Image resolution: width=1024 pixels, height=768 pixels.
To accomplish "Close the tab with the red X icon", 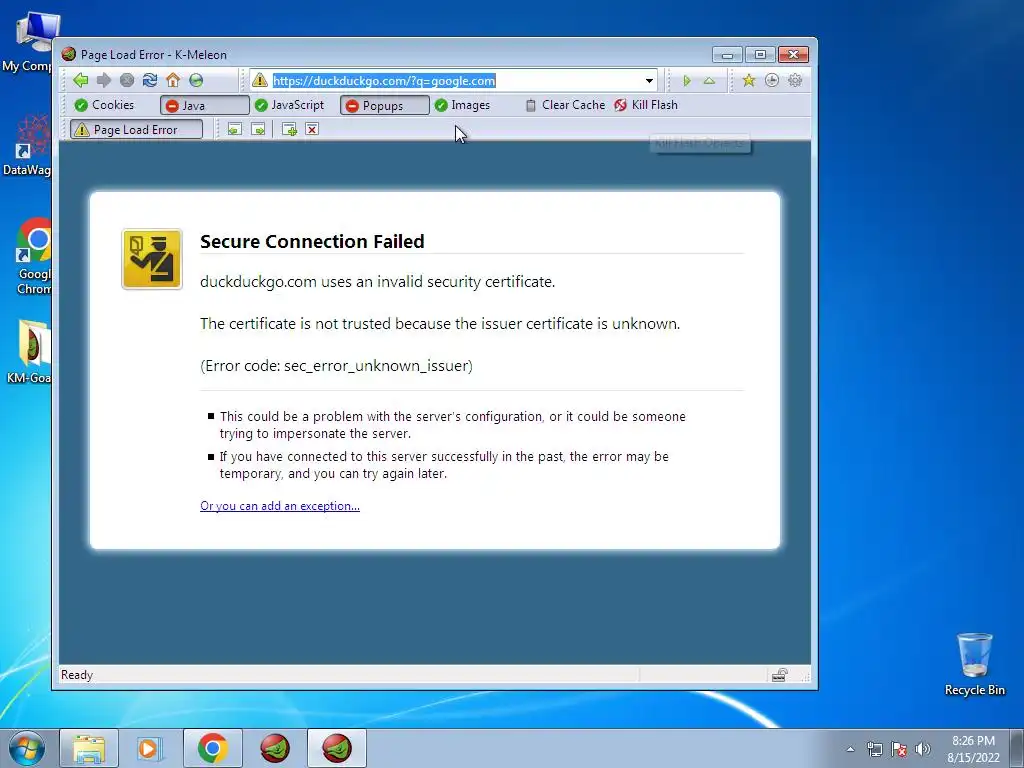I will click(312, 129).
